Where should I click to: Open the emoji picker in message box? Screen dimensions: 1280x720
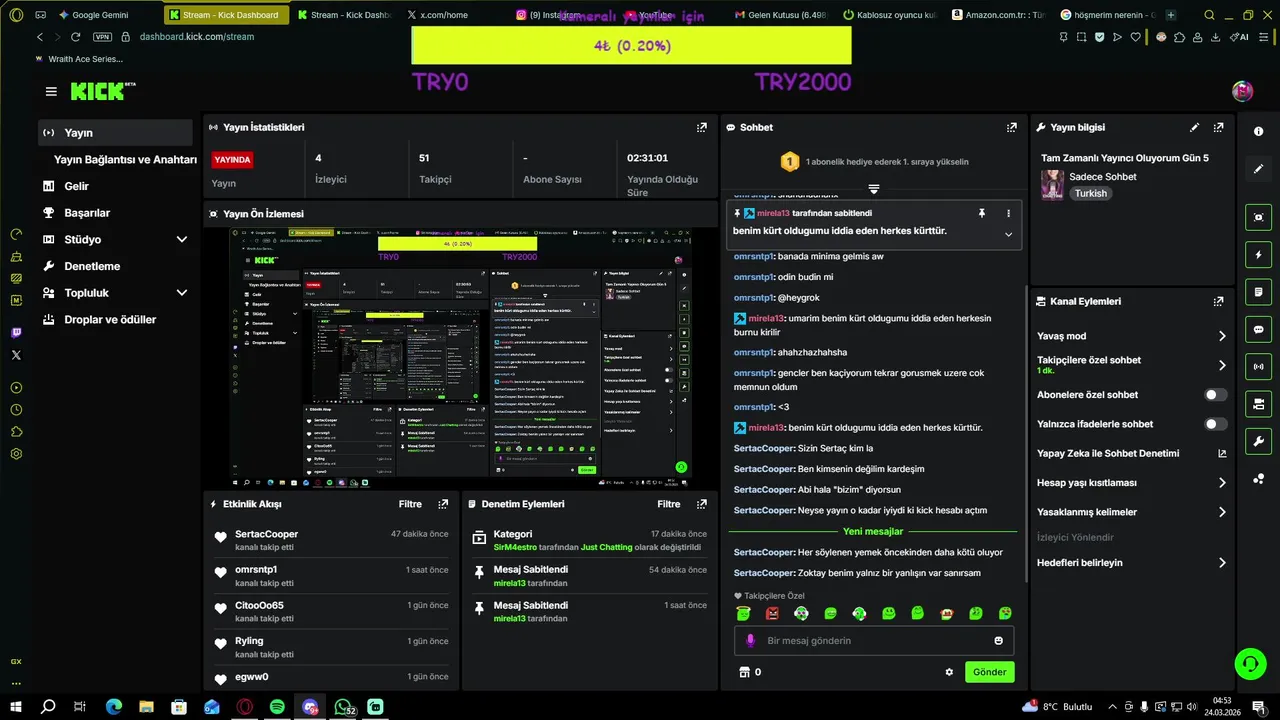(998, 640)
